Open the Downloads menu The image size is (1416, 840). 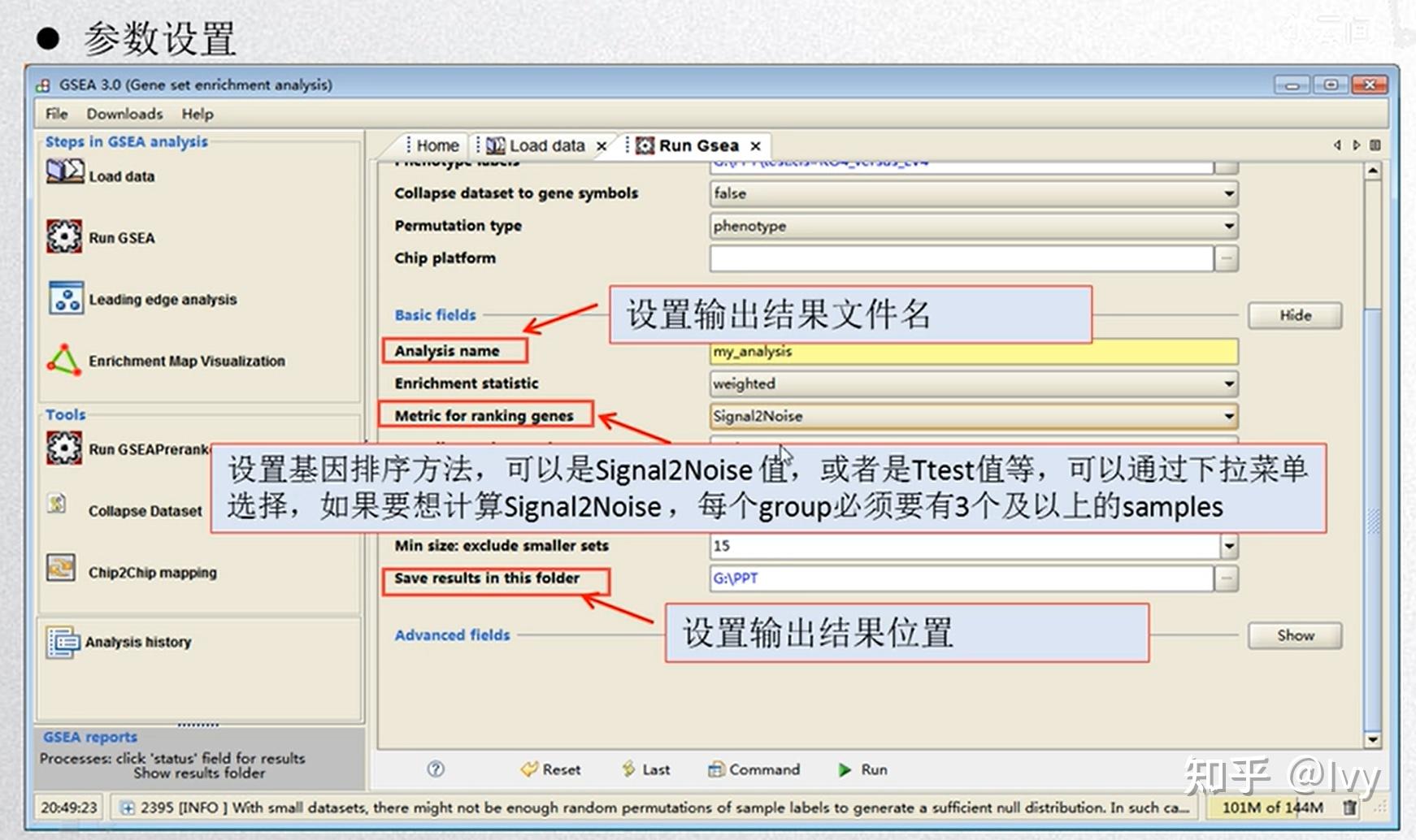(125, 114)
